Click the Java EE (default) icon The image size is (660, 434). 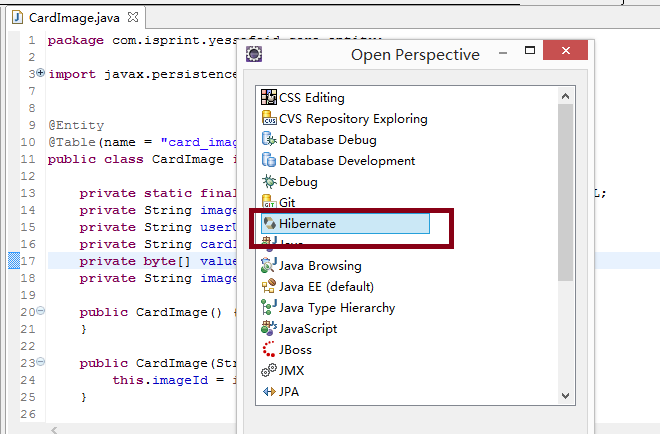coord(269,287)
